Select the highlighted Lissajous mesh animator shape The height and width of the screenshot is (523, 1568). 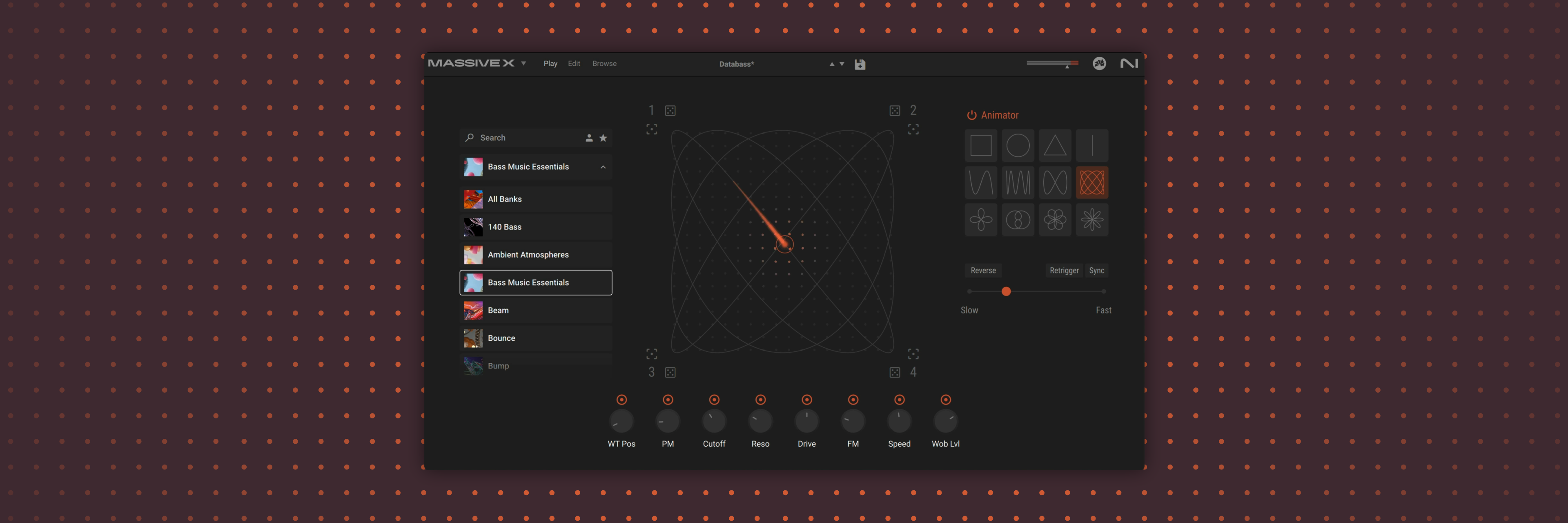(x=1092, y=183)
